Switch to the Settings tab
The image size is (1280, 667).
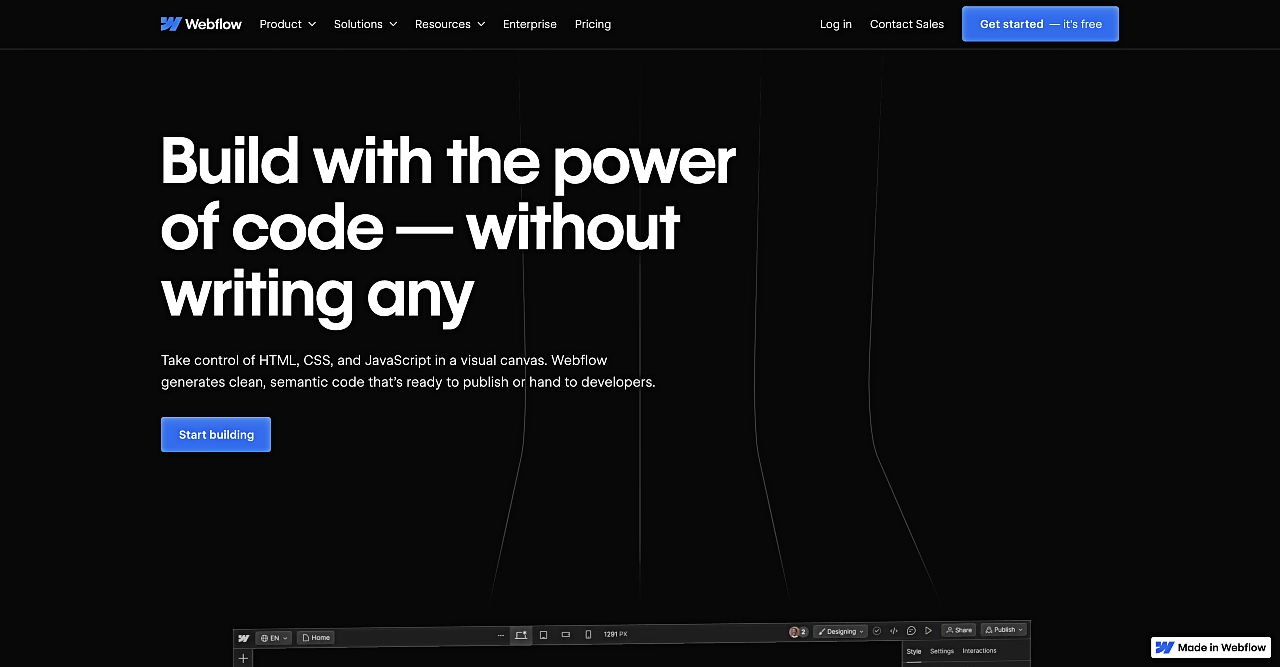[x=942, y=651]
